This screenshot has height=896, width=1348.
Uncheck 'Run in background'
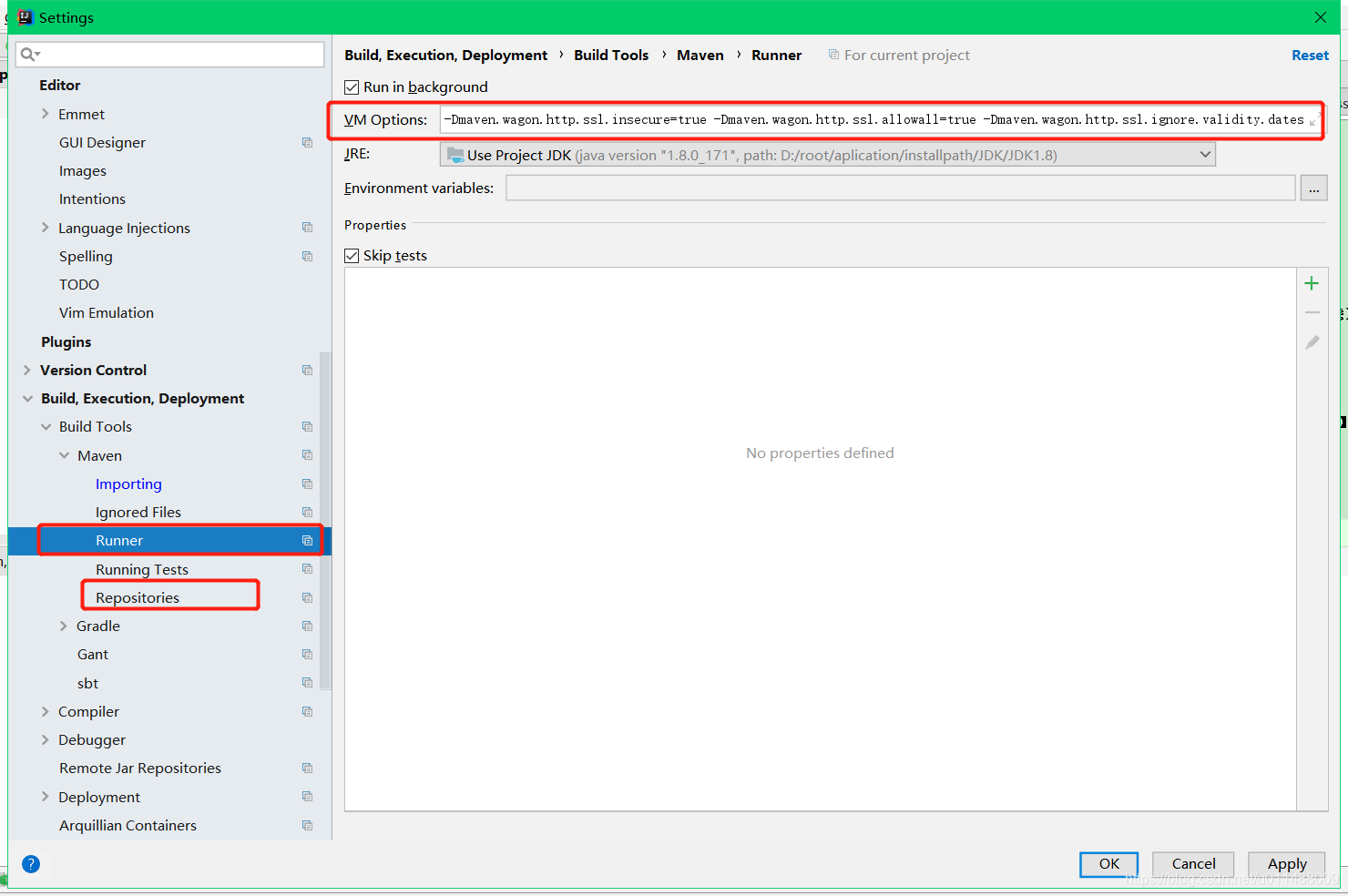coord(352,87)
